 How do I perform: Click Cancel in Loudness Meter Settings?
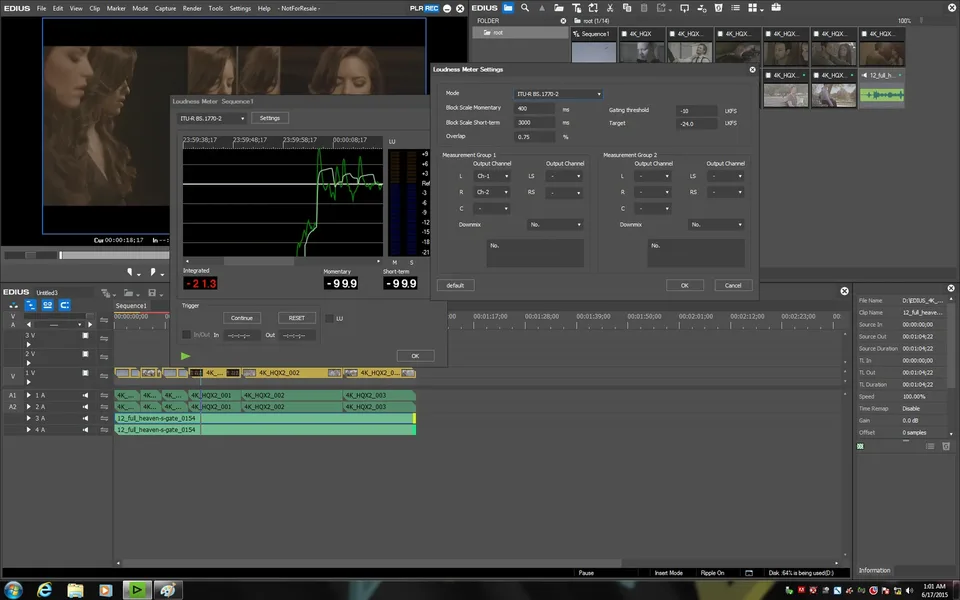pos(733,285)
